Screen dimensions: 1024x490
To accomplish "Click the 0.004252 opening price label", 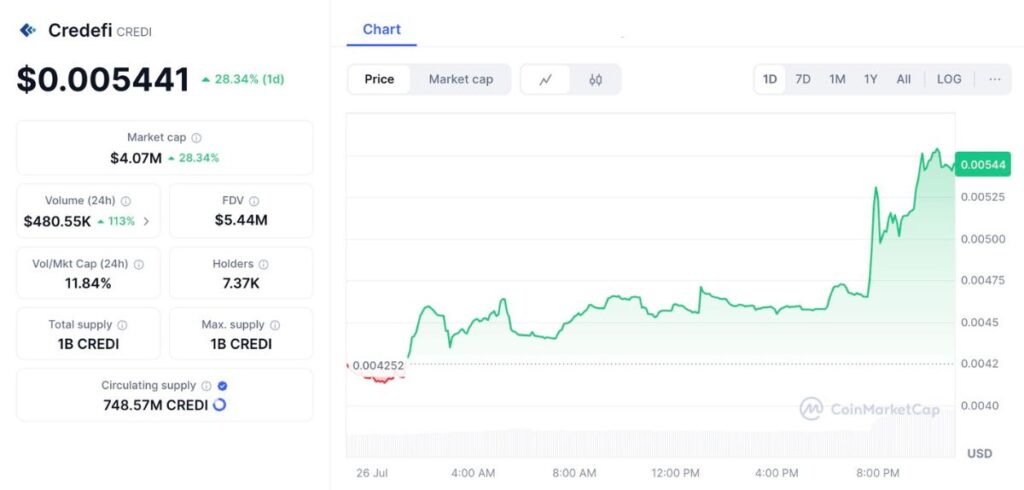I will point(378,366).
